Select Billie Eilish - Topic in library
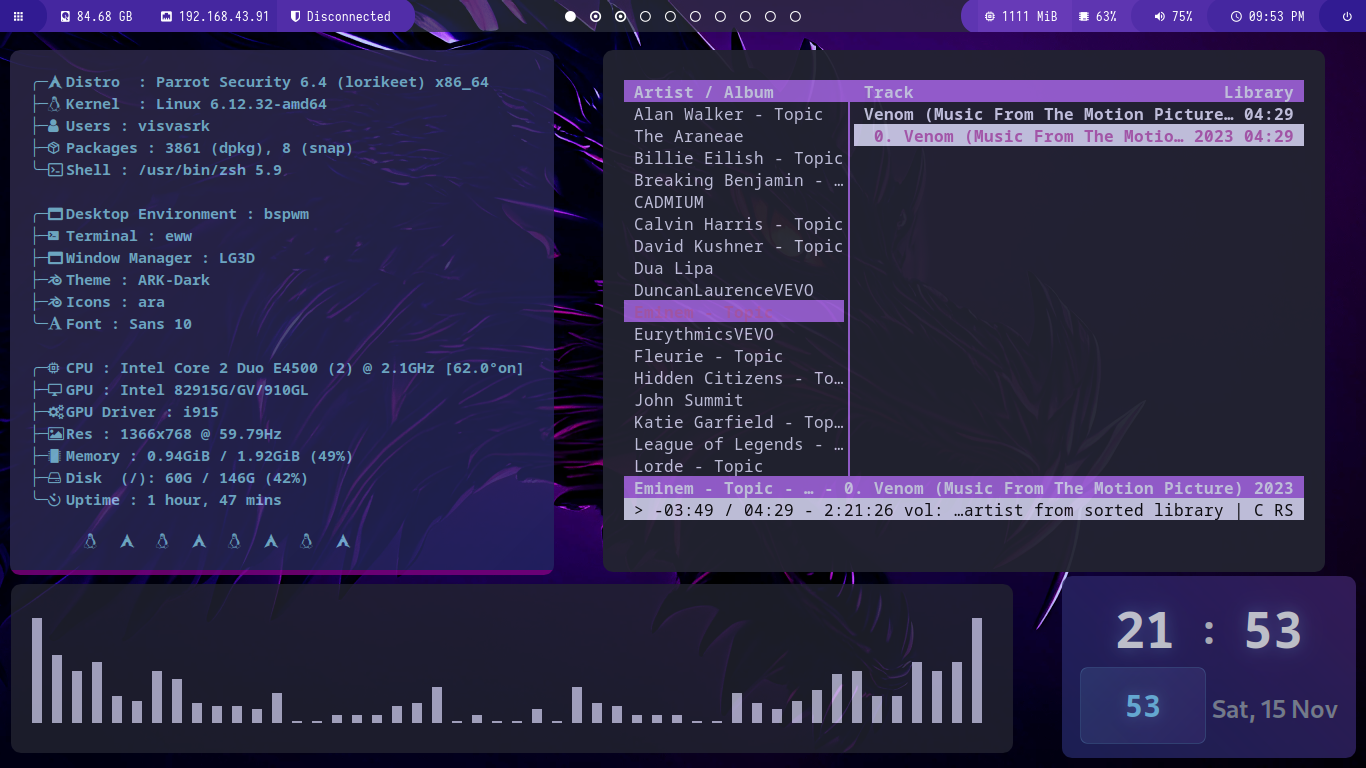The image size is (1366, 768). [738, 158]
